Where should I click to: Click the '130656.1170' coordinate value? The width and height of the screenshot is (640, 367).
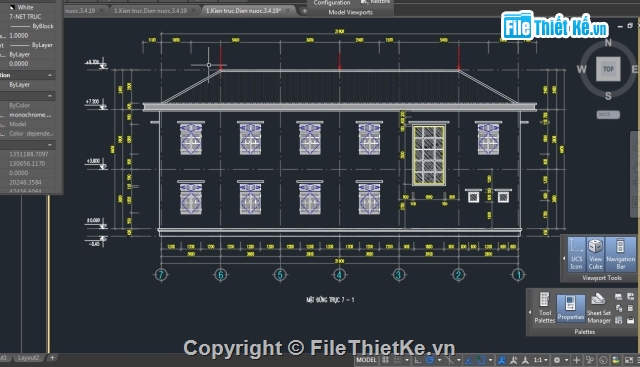tap(27, 164)
